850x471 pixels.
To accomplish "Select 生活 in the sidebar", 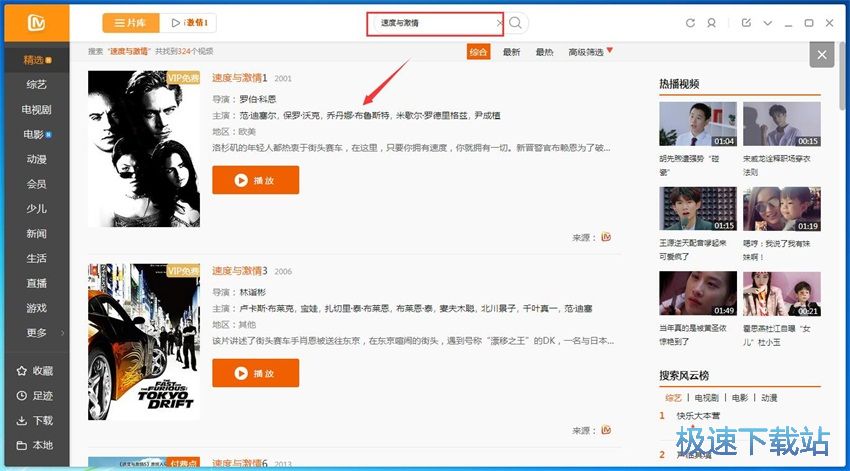I will [x=37, y=259].
